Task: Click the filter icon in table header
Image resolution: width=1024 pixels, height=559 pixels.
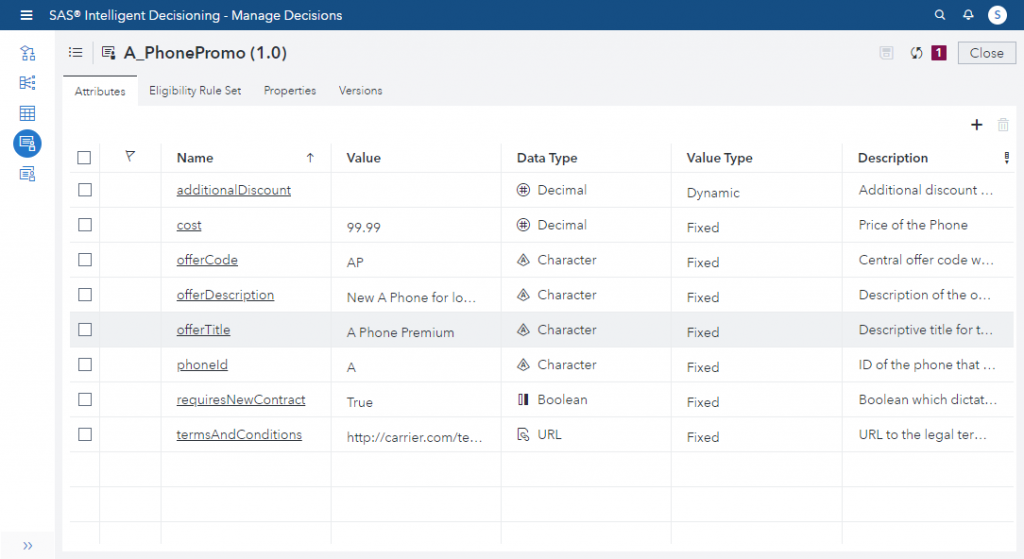Action: click(x=130, y=157)
